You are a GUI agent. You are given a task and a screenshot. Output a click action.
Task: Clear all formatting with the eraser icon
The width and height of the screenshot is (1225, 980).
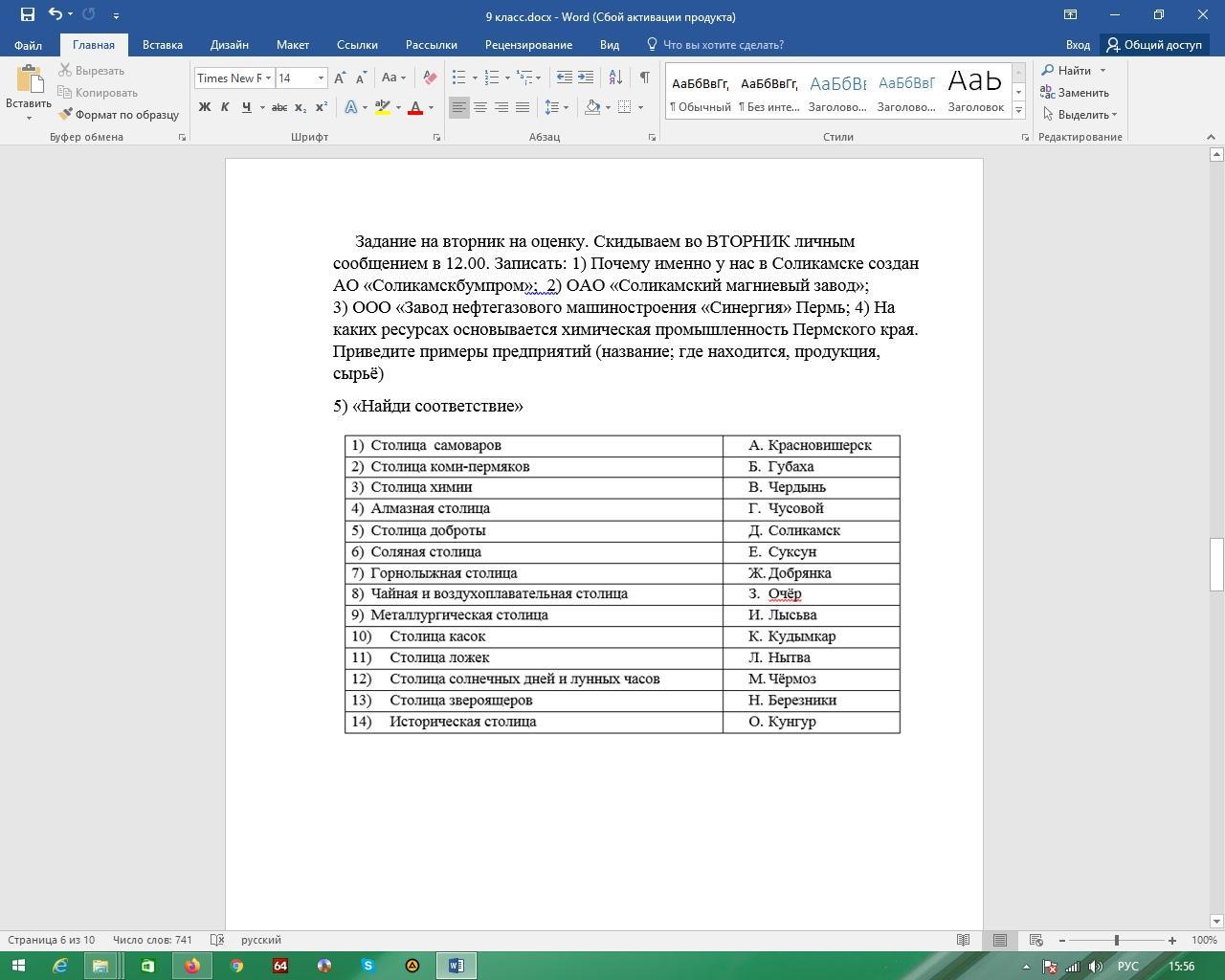pos(430,78)
